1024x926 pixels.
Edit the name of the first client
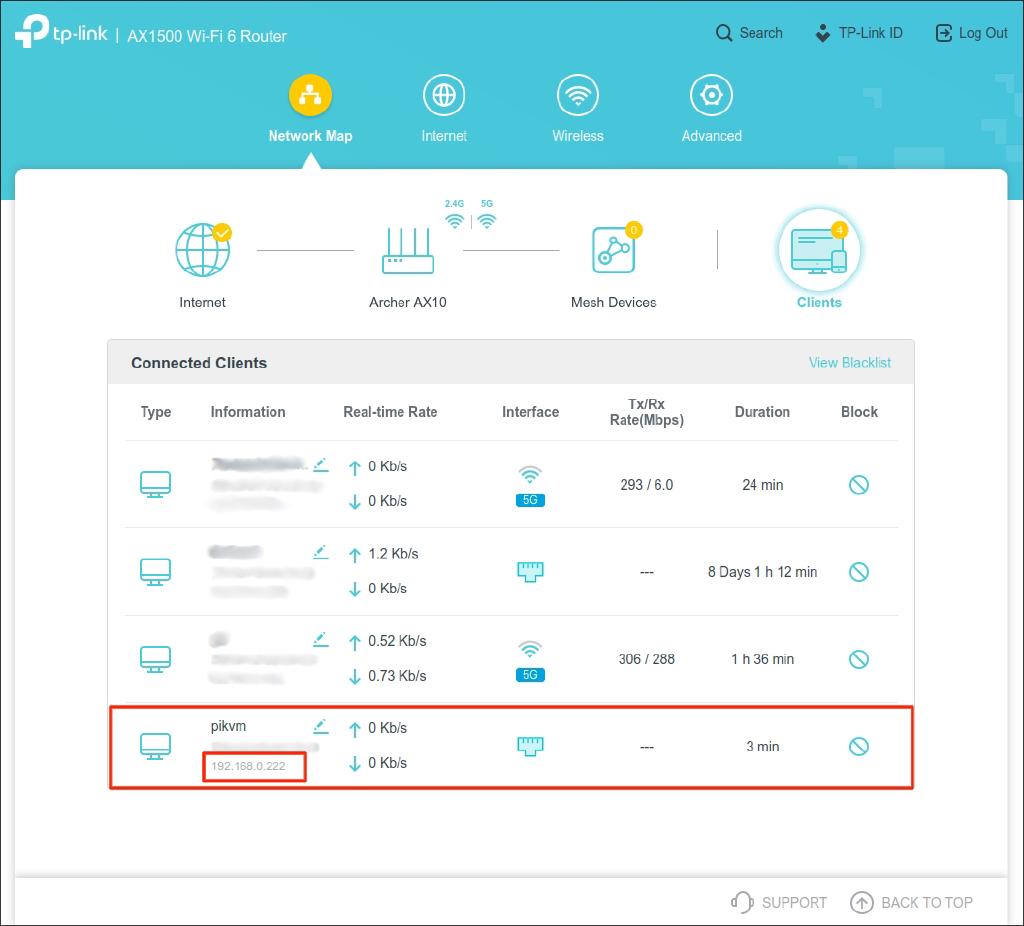tap(320, 464)
